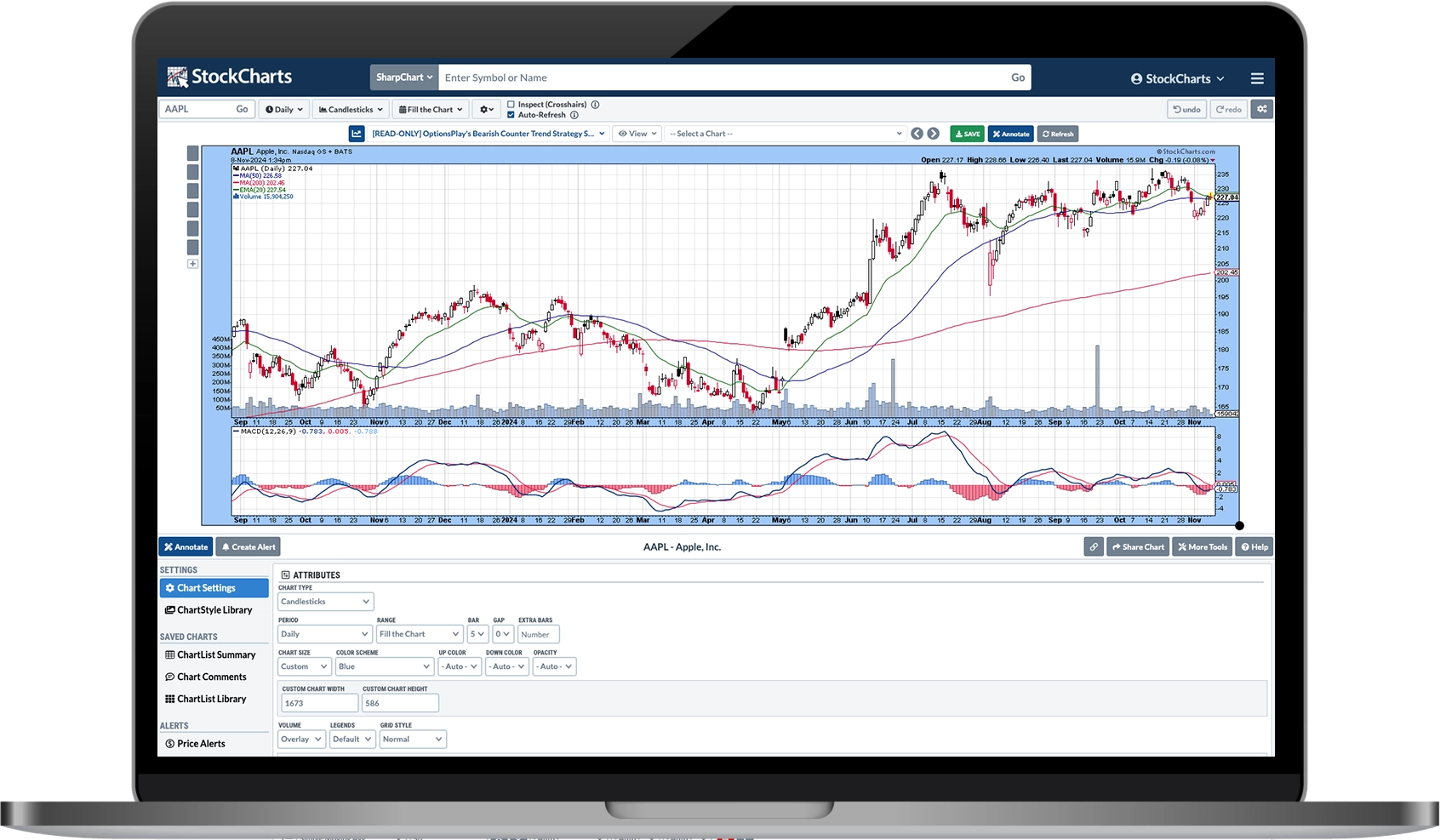Focus the Enter Symbol or Name search field
The image size is (1440, 840).
point(722,77)
